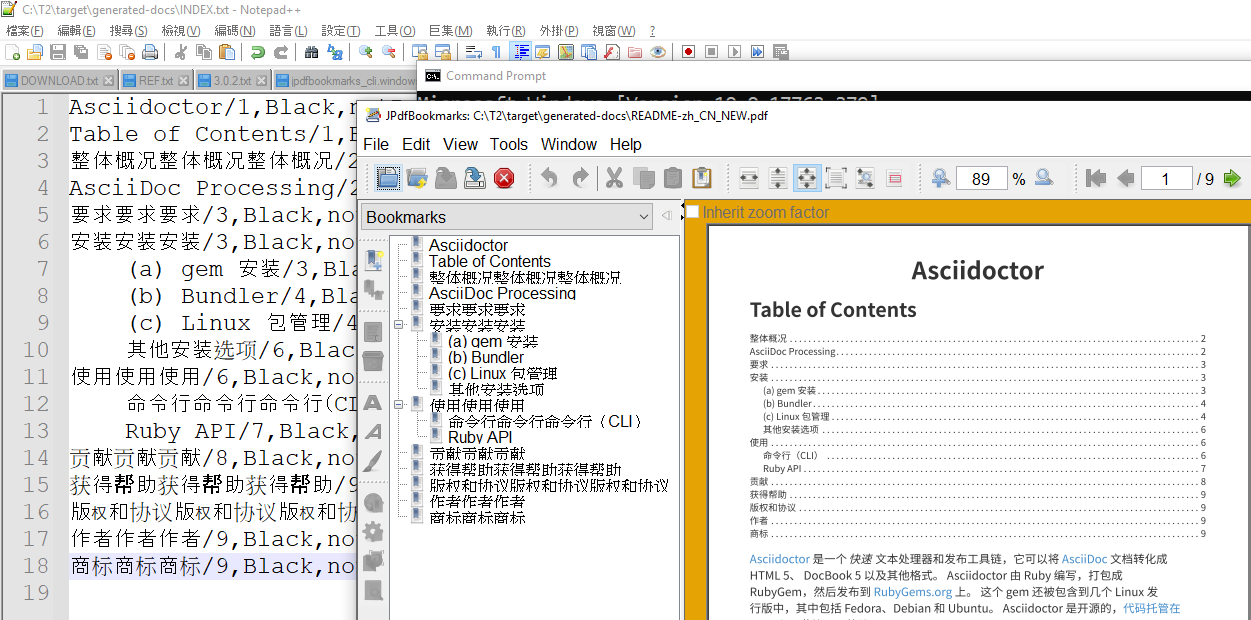
Task: Click green Undo arrow in Notepad++ toolbar
Action: [258, 52]
